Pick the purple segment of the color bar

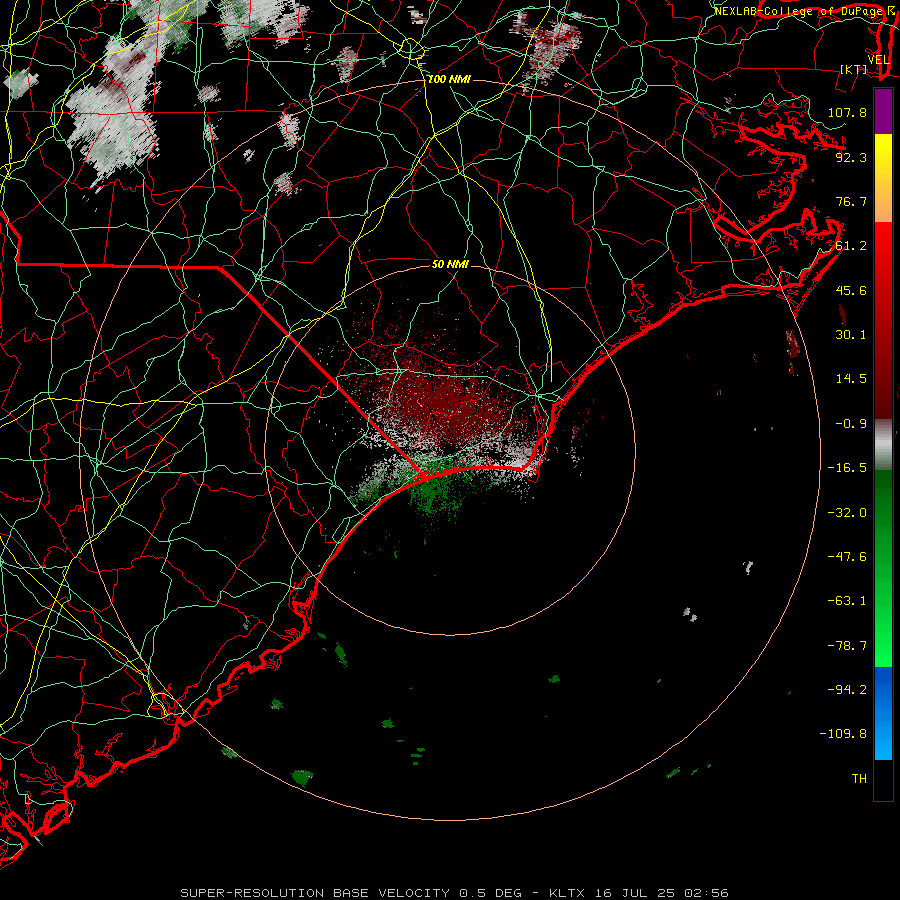tap(883, 112)
